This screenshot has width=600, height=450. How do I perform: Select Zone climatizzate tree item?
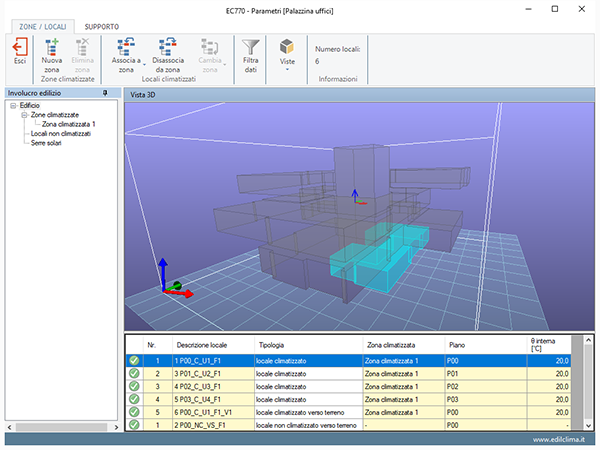click(x=55, y=115)
